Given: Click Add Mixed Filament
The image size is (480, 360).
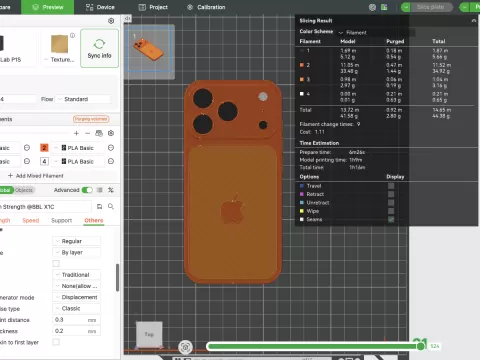Looking at the screenshot, I should [x=36, y=176].
